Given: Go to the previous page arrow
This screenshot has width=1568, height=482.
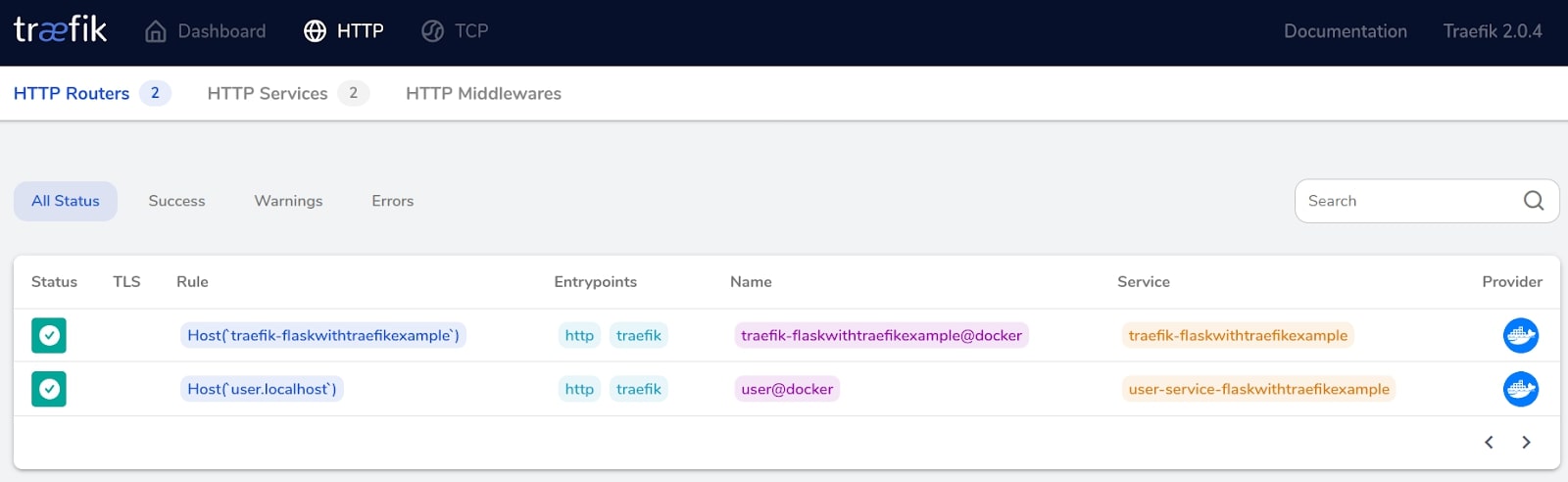Looking at the screenshot, I should pos(1489,442).
